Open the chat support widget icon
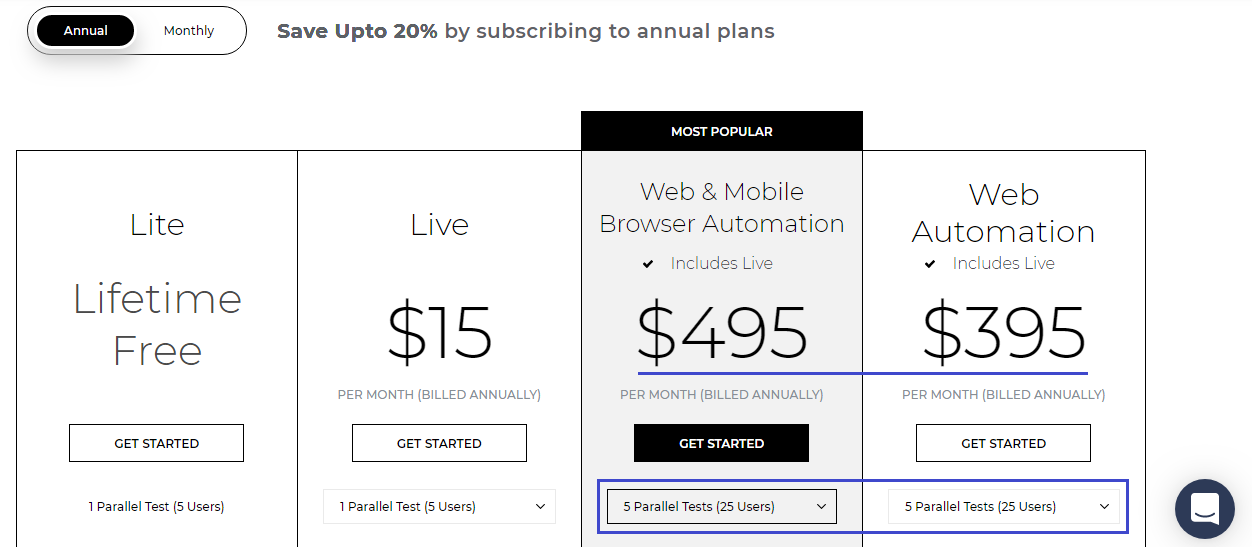 pyautogui.click(x=1204, y=509)
